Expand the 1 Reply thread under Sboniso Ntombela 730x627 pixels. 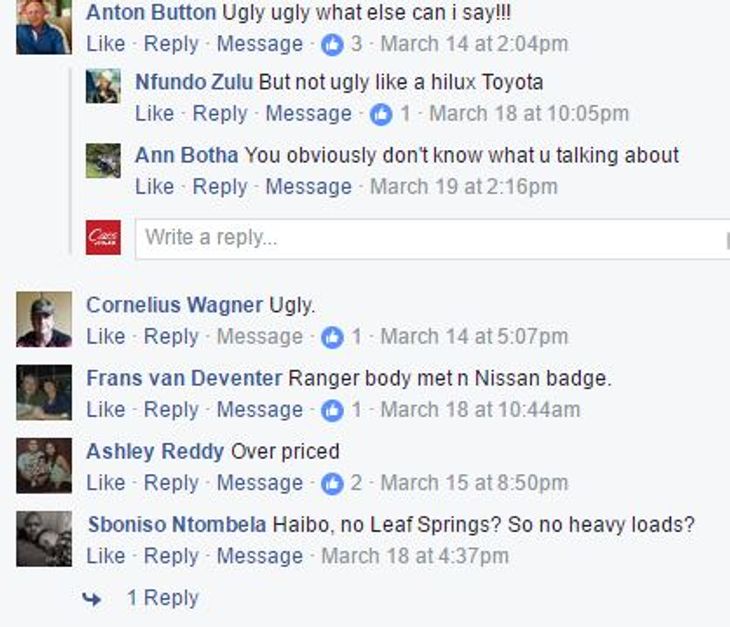(162, 598)
